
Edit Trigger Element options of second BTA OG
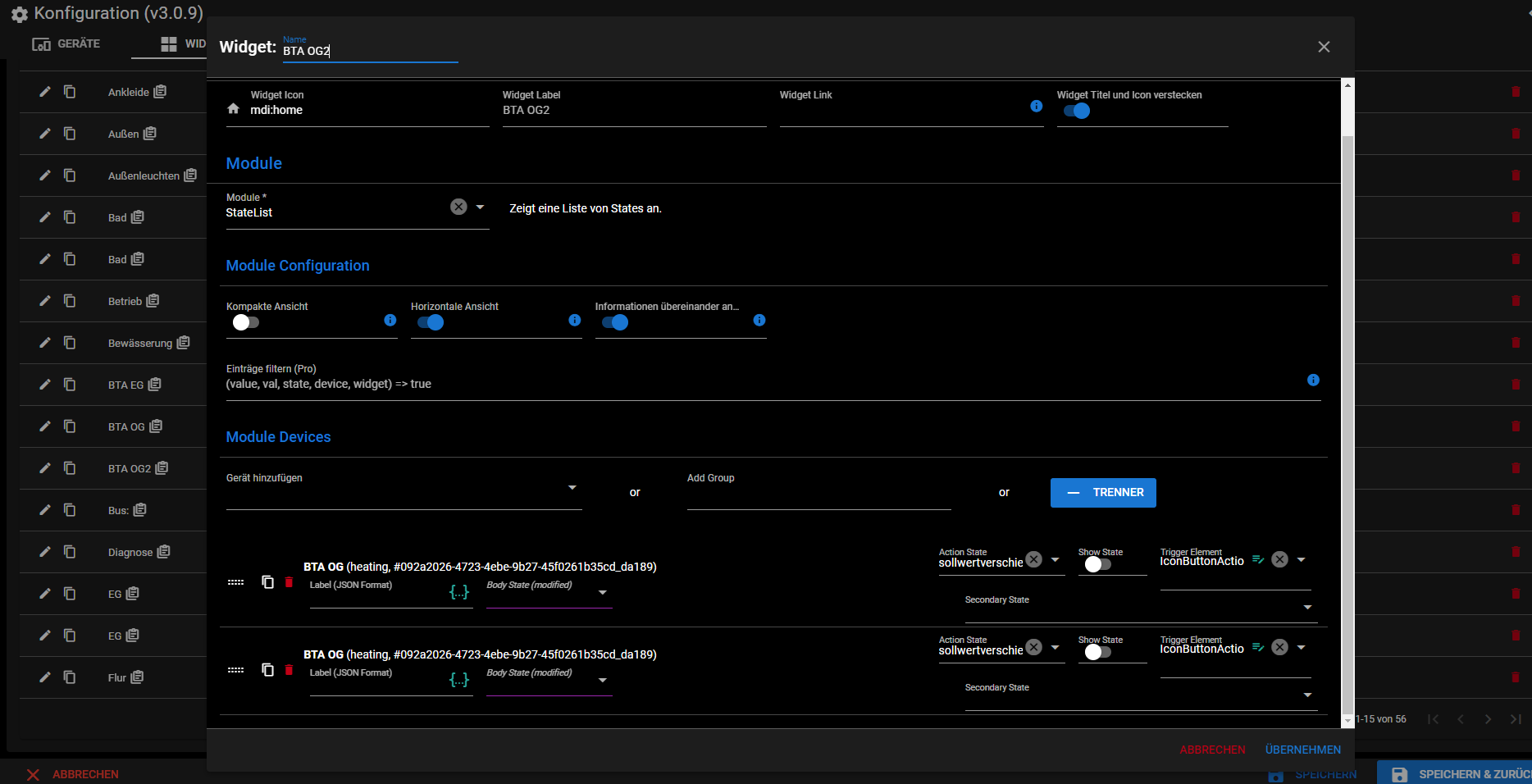[x=1258, y=647]
